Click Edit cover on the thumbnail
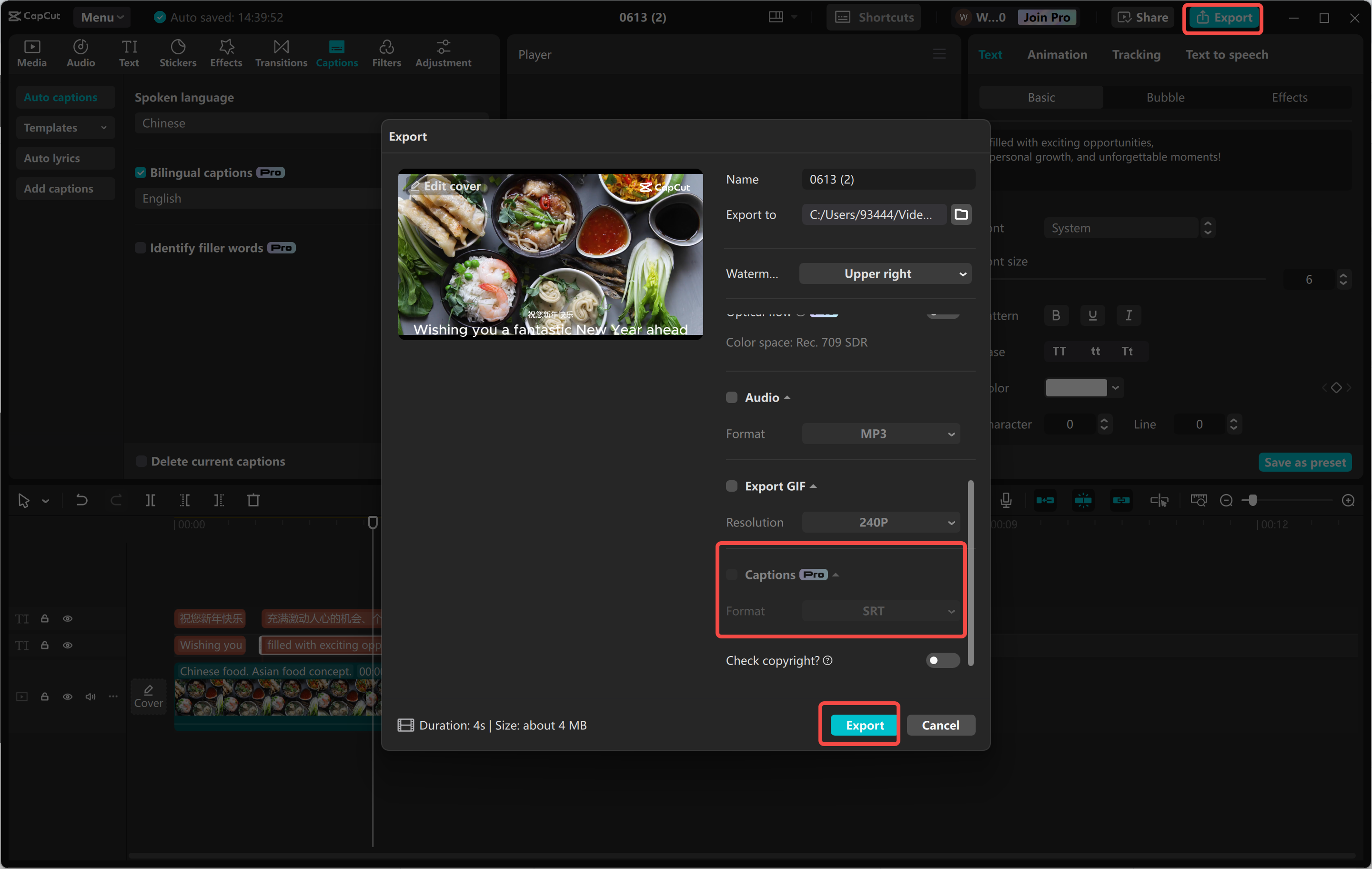 point(446,186)
